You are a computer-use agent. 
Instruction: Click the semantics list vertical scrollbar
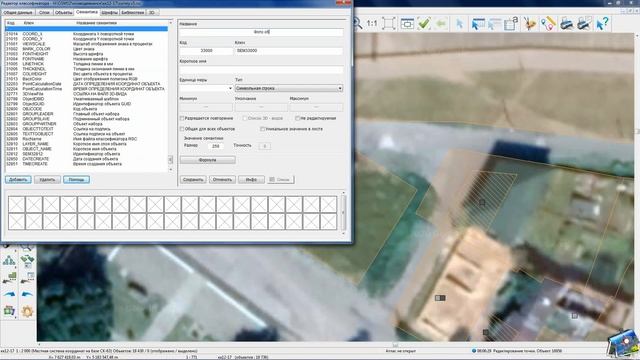tap(171, 96)
